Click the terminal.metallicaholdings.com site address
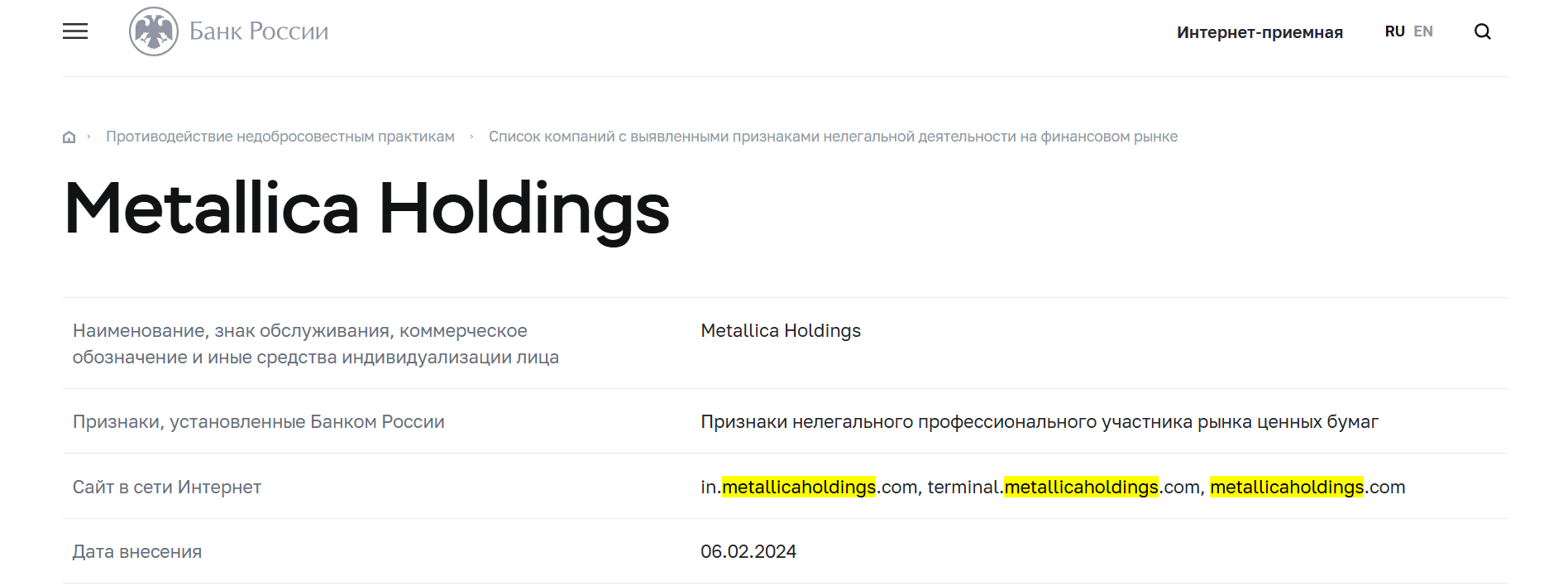The width and height of the screenshot is (1568, 586). tap(1063, 487)
